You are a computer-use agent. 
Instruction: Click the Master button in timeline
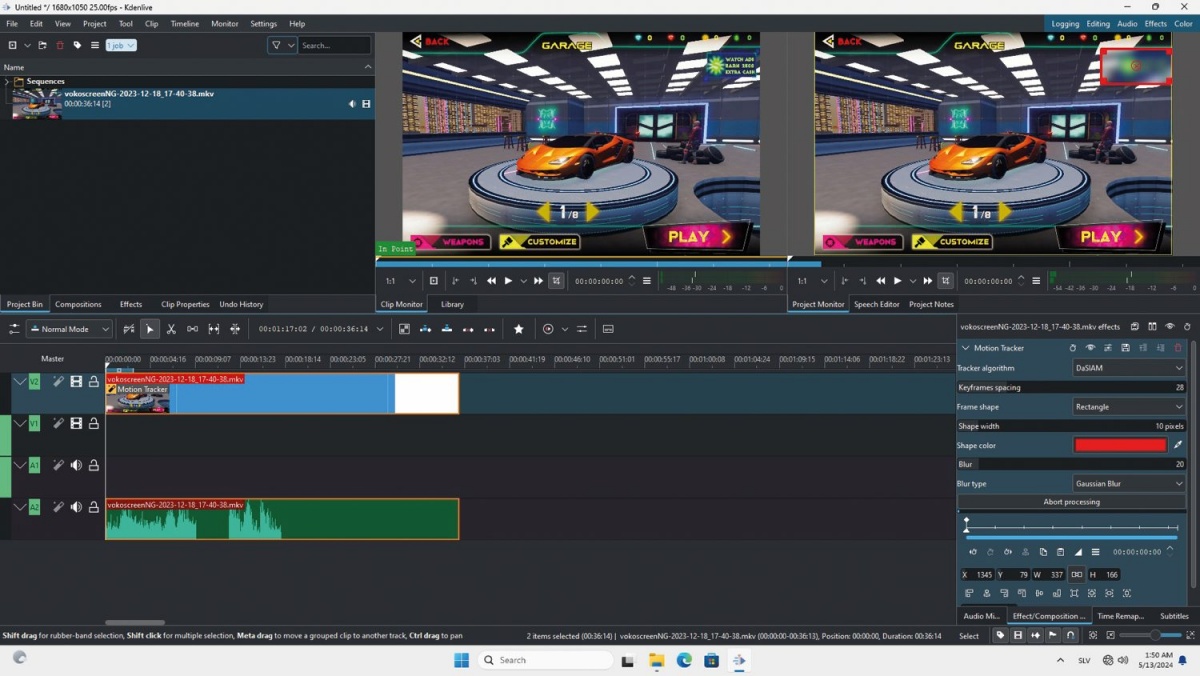52,358
